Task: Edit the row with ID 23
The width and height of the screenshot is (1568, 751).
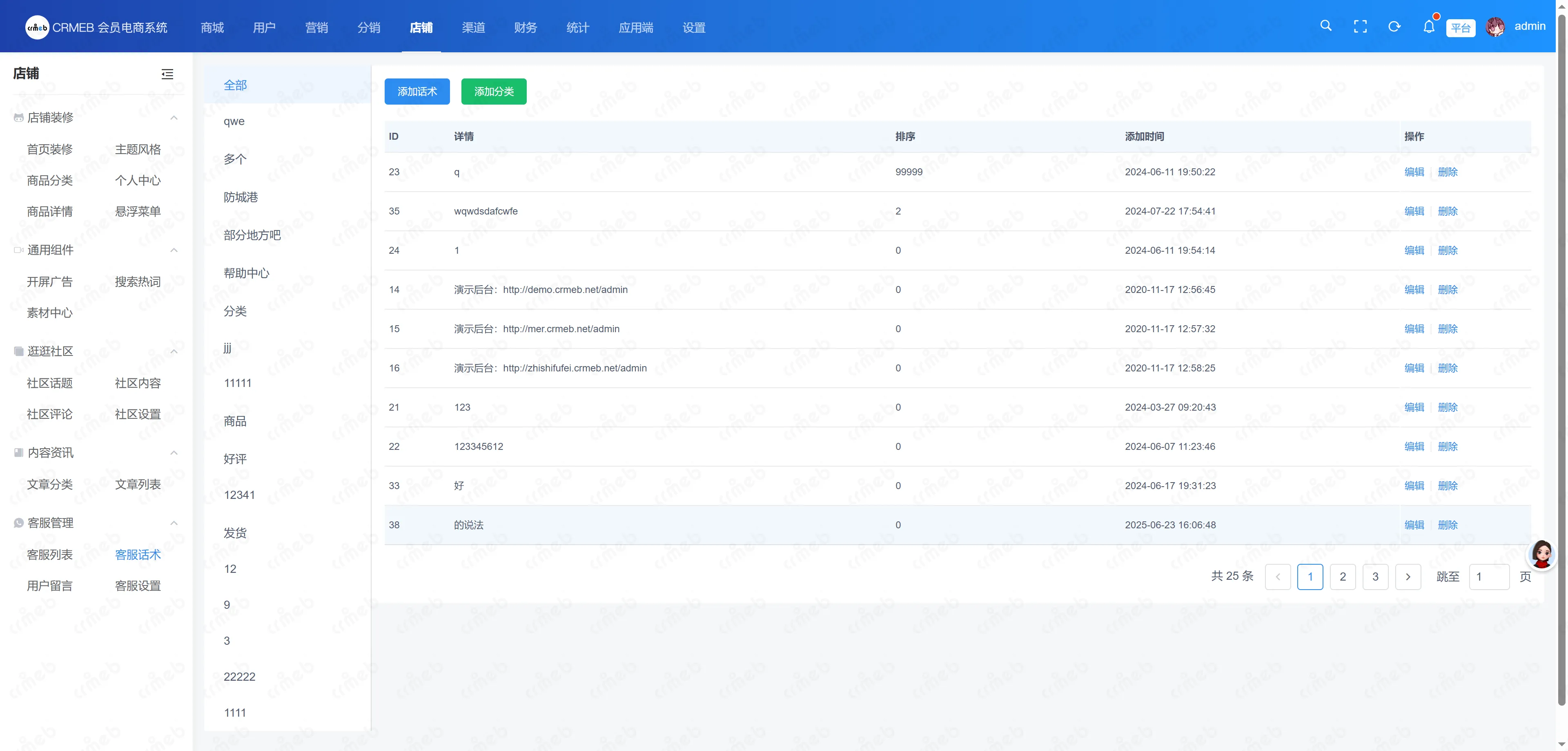Action: point(1414,172)
